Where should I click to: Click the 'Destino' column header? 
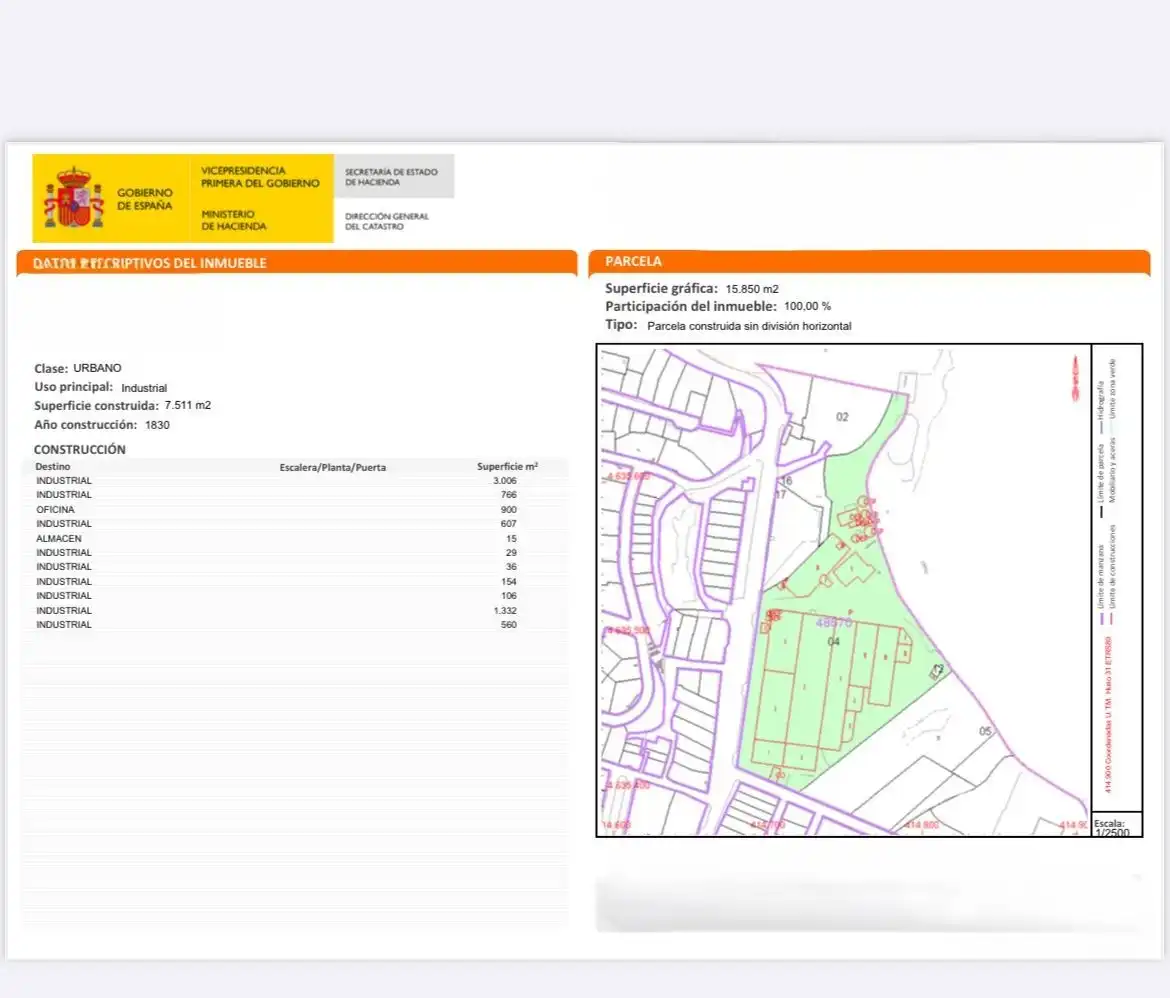[x=53, y=467]
